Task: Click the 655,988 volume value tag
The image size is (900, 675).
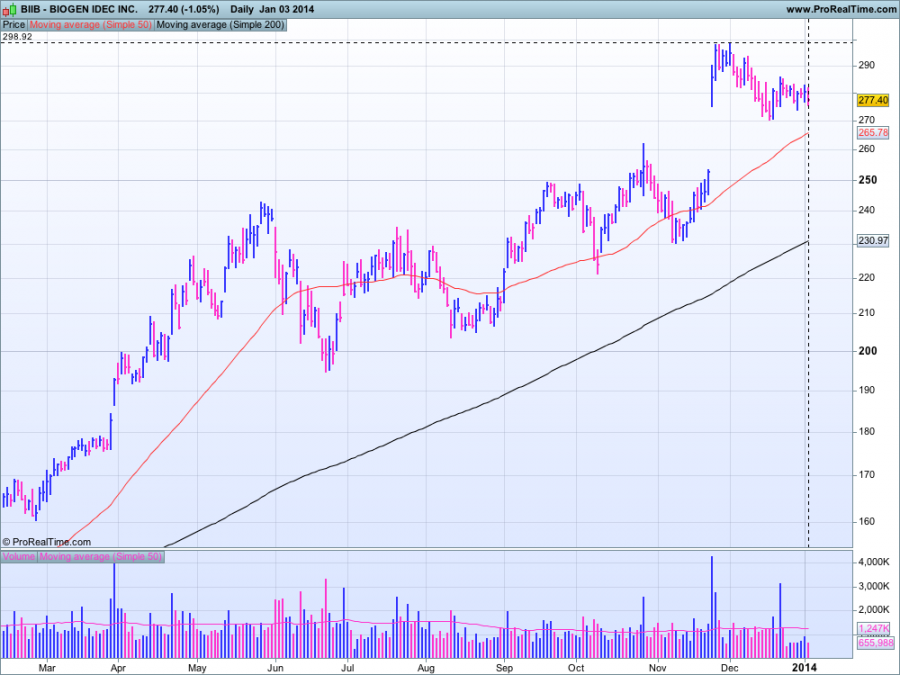Action: tap(874, 643)
